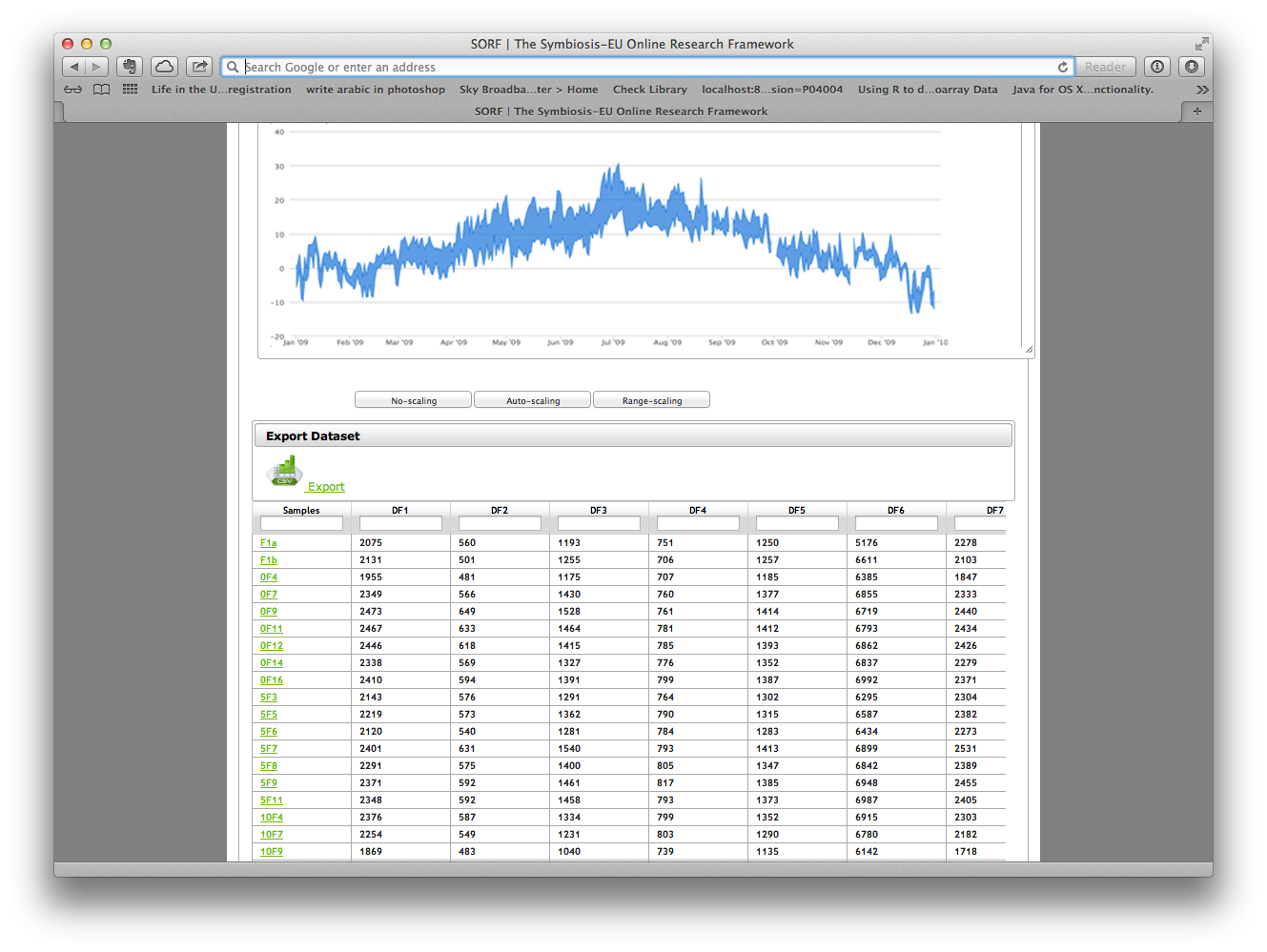
Task: Show Downloads with the arrow icon
Action: (1192, 67)
